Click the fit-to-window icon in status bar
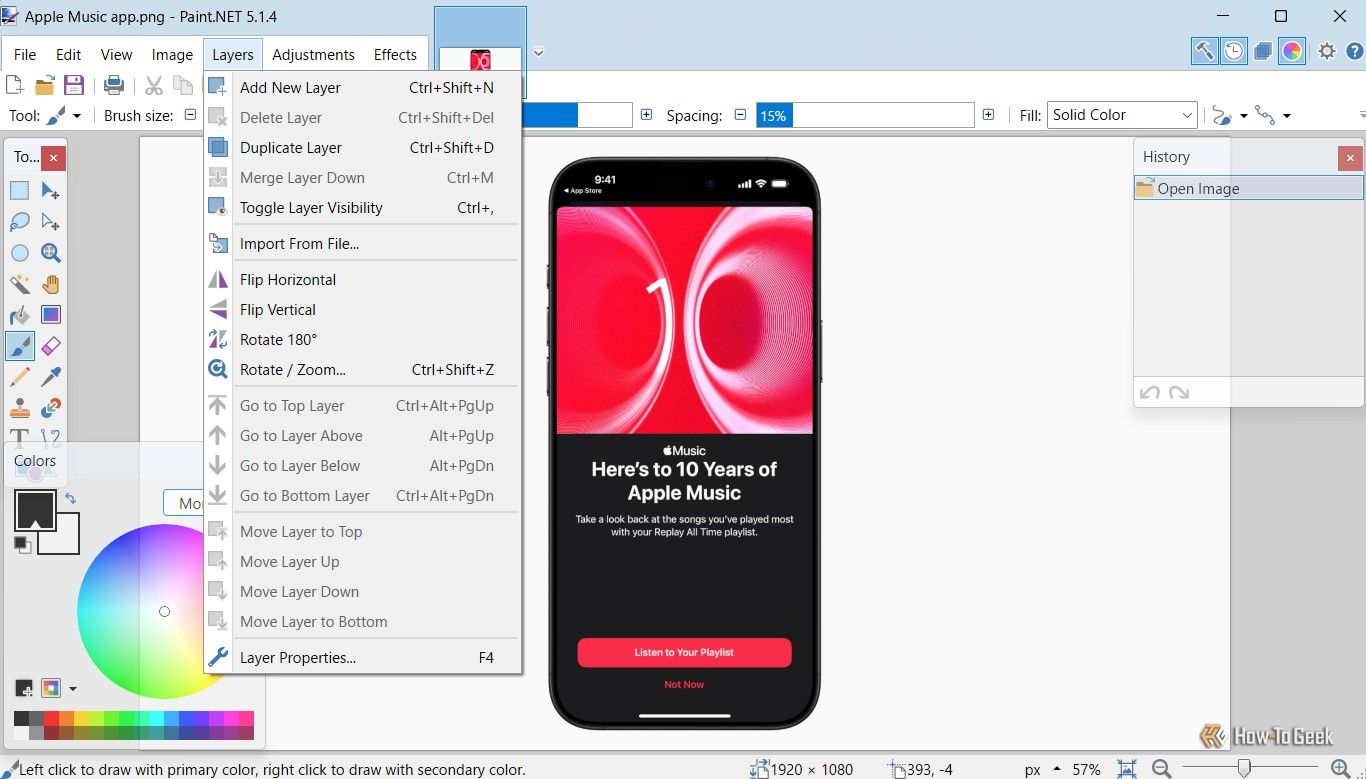This screenshot has width=1366, height=779. tap(1127, 769)
